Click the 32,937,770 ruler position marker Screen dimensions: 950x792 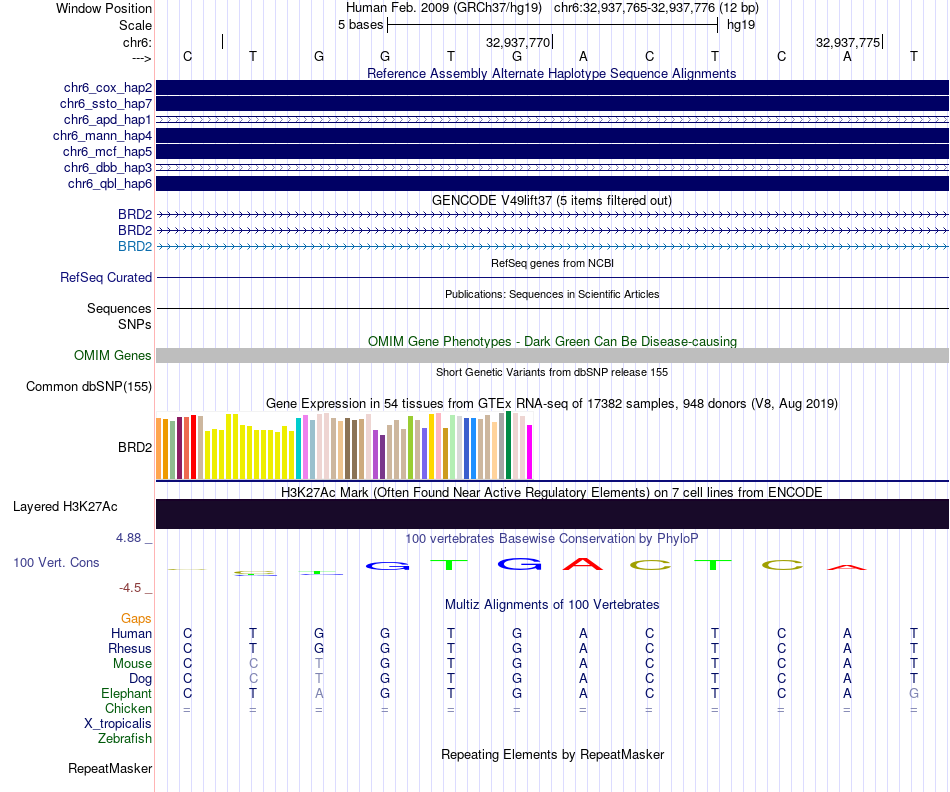tap(518, 43)
